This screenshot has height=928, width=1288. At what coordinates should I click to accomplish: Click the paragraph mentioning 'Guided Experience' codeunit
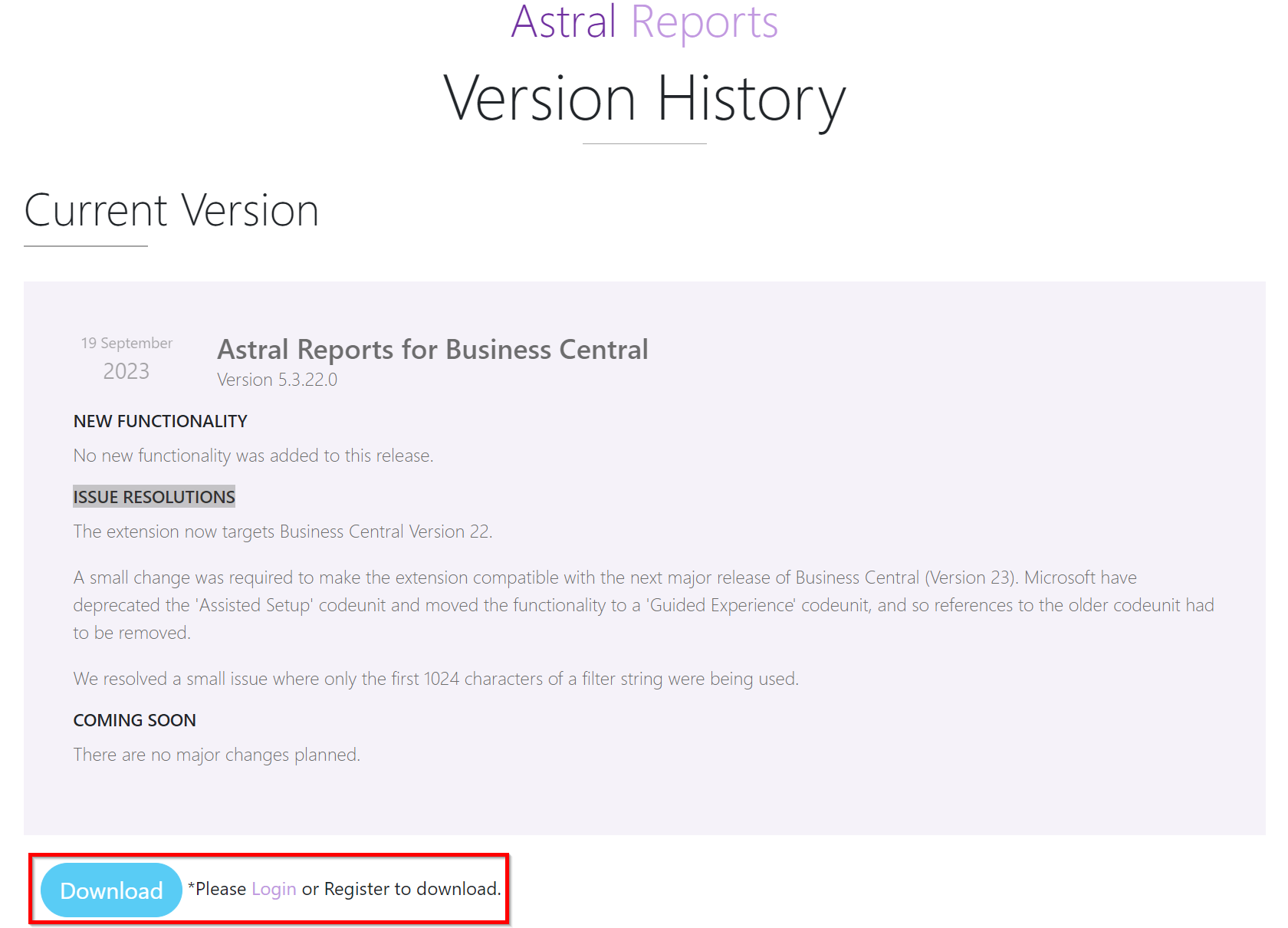point(642,605)
